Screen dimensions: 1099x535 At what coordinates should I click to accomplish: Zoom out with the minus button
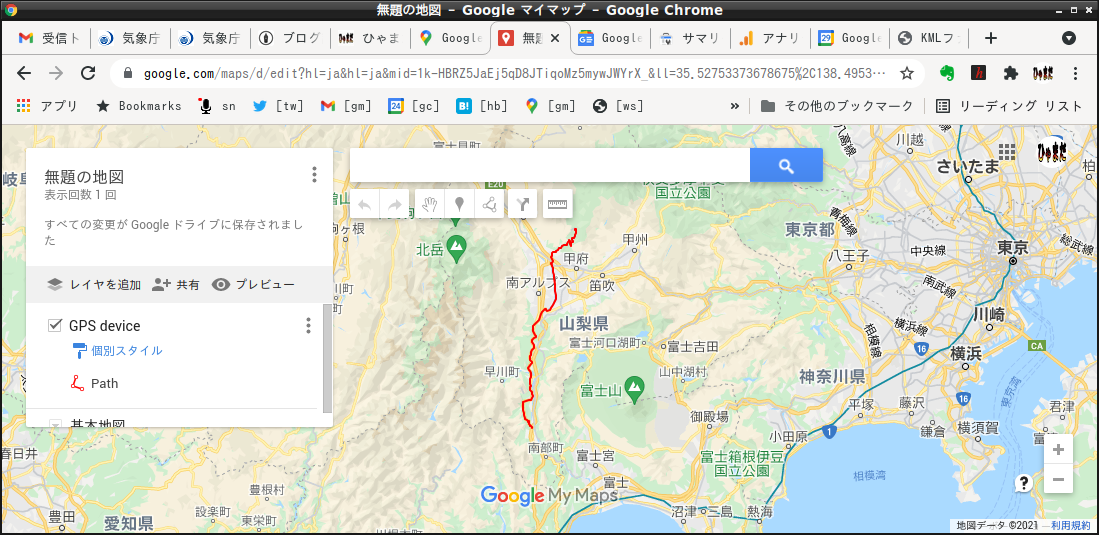click(x=1058, y=480)
